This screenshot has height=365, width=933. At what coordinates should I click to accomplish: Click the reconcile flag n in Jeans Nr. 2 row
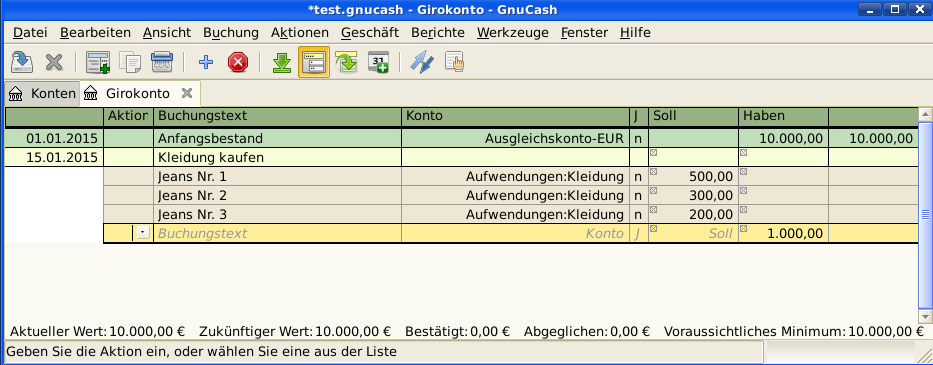click(x=638, y=196)
